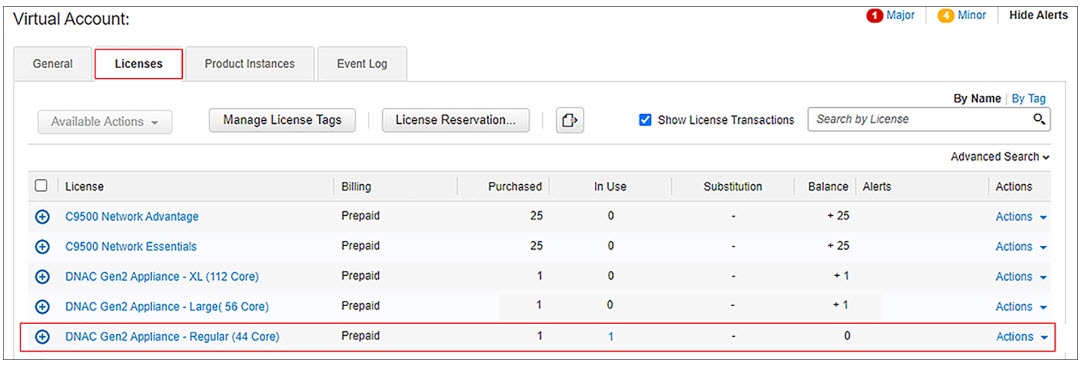Expand Advanced Search options
This screenshot has width=1083, height=368.
tap(1000, 157)
